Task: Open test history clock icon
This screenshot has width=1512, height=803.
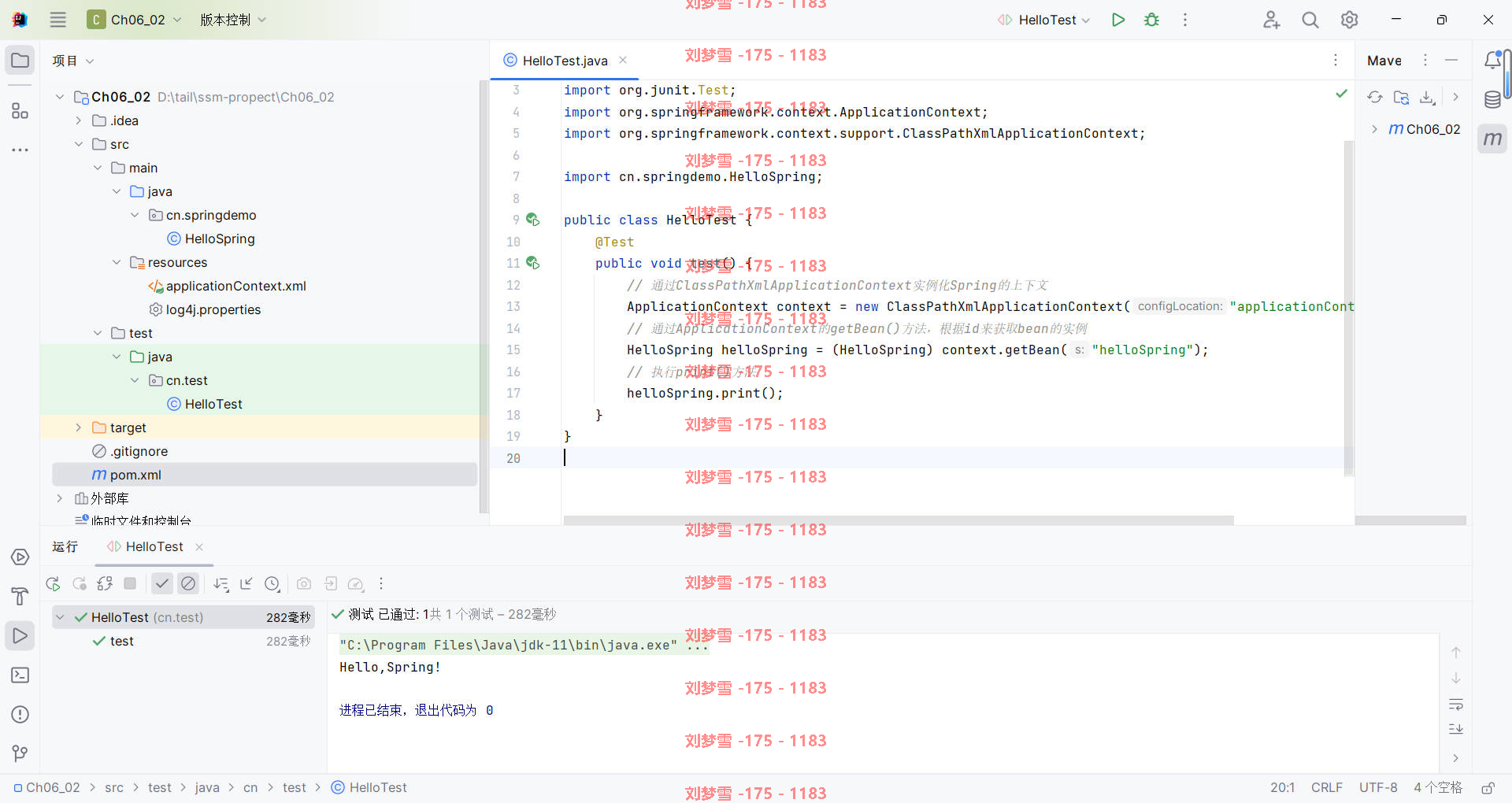Action: pyautogui.click(x=272, y=583)
